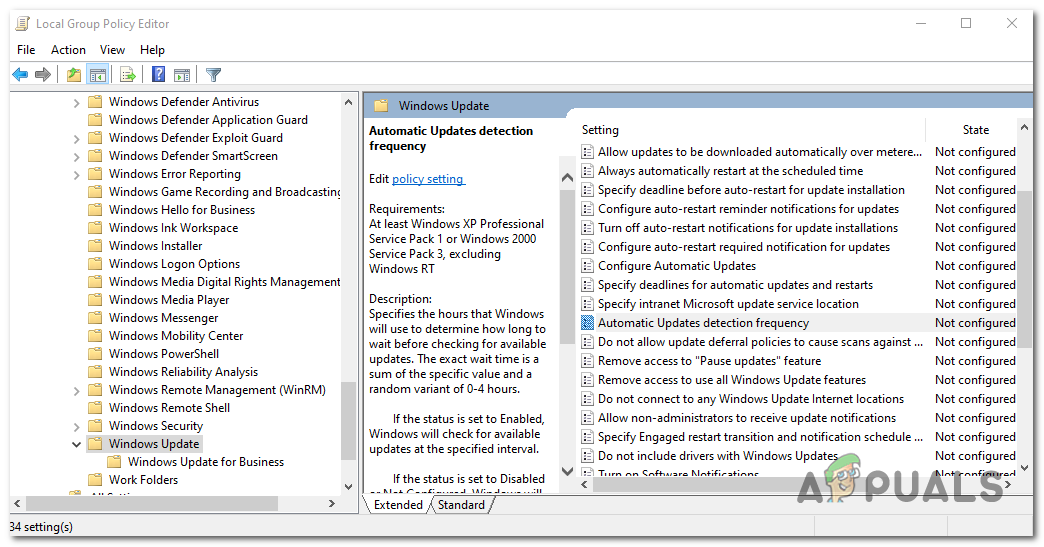This screenshot has width=1044, height=547.
Task: Click the Forward arrow toolbar button
Action: tap(43, 75)
